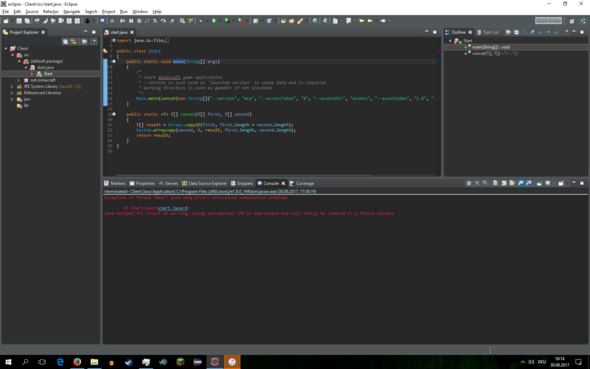
Task: Toggle Show Console on standard output change
Action: click(520, 183)
